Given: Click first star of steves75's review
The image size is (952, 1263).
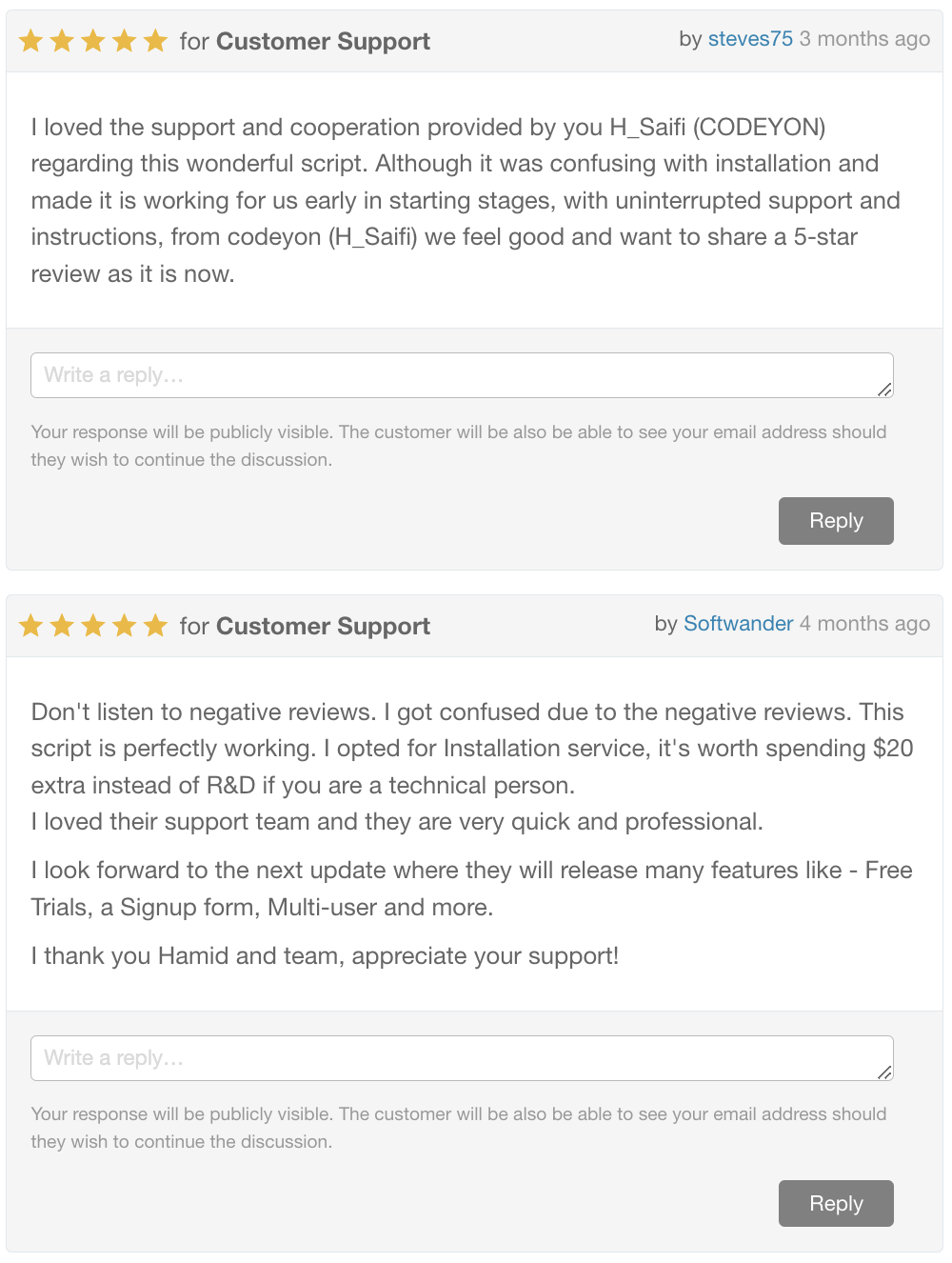Looking at the screenshot, I should point(31,41).
